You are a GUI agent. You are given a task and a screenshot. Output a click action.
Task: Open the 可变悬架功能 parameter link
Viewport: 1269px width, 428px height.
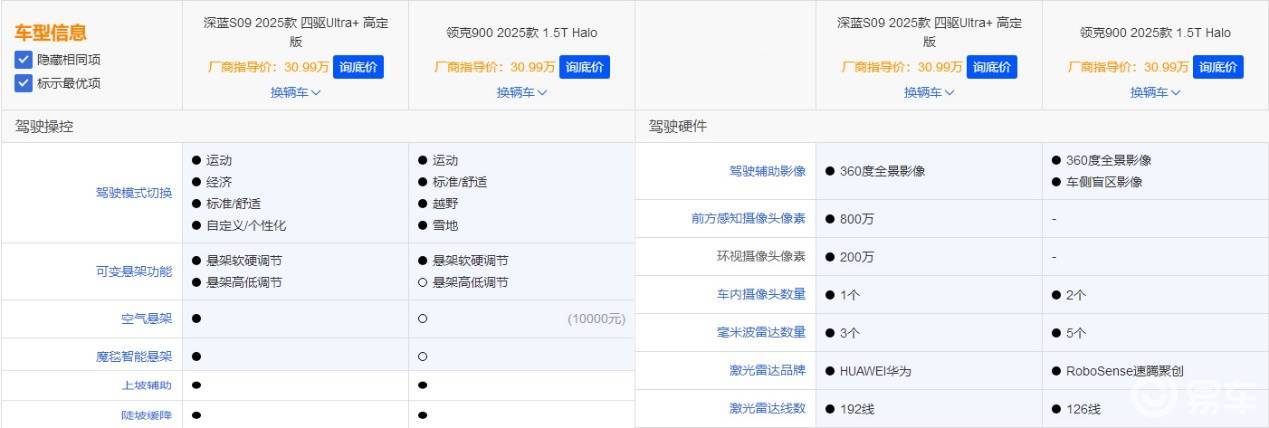point(134,271)
